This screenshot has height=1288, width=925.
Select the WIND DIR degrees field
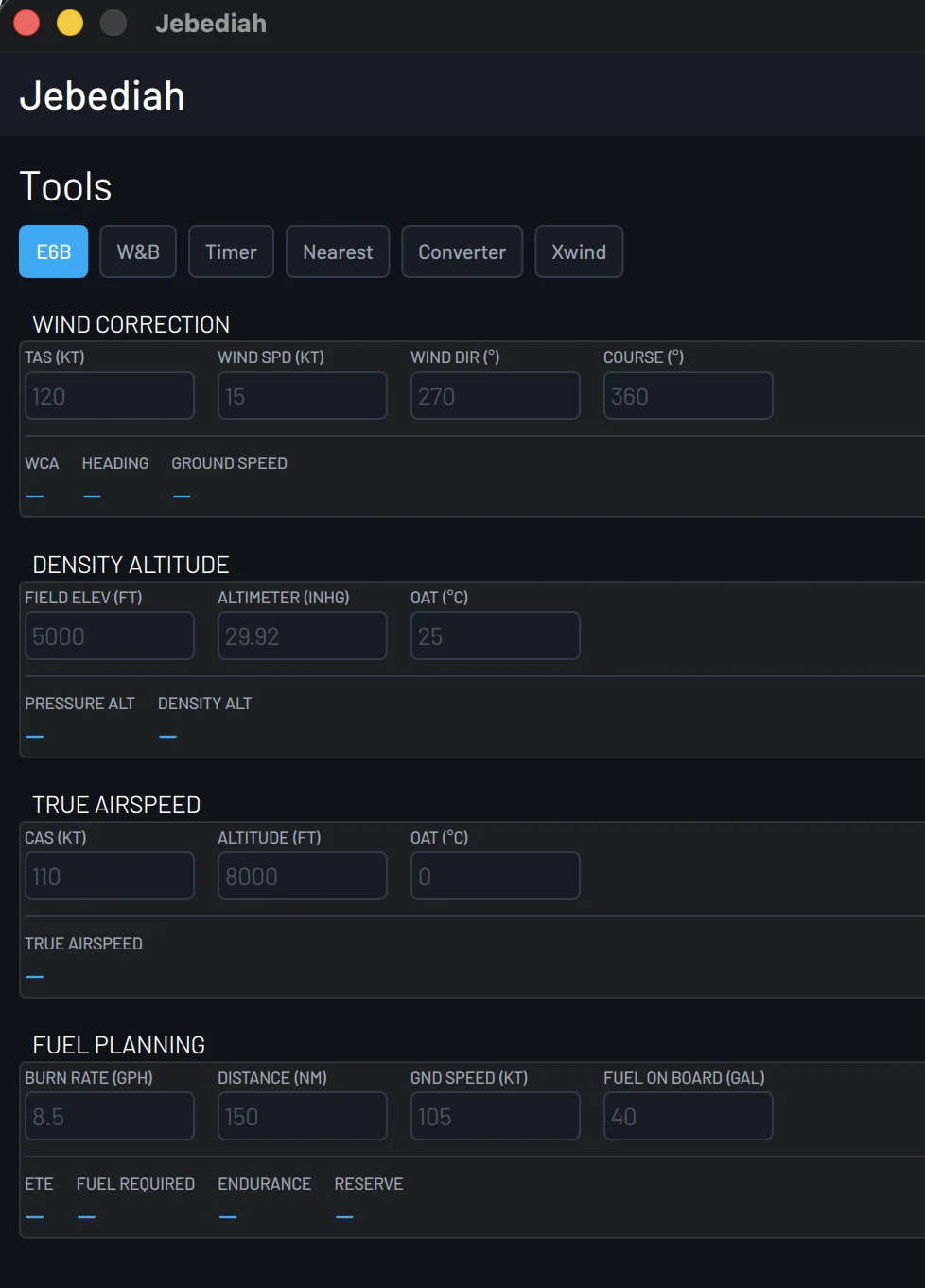495,394
